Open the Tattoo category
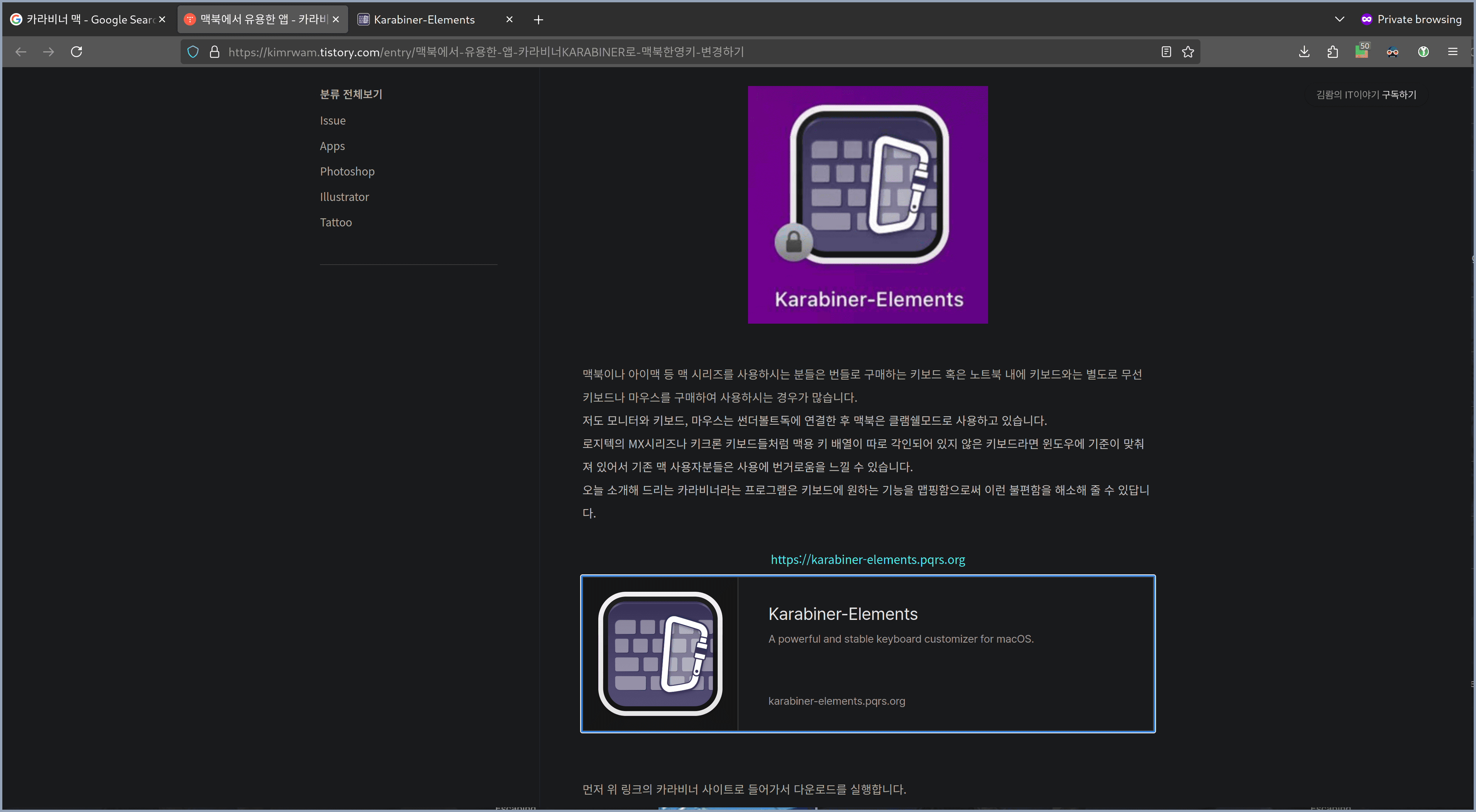 click(x=336, y=222)
